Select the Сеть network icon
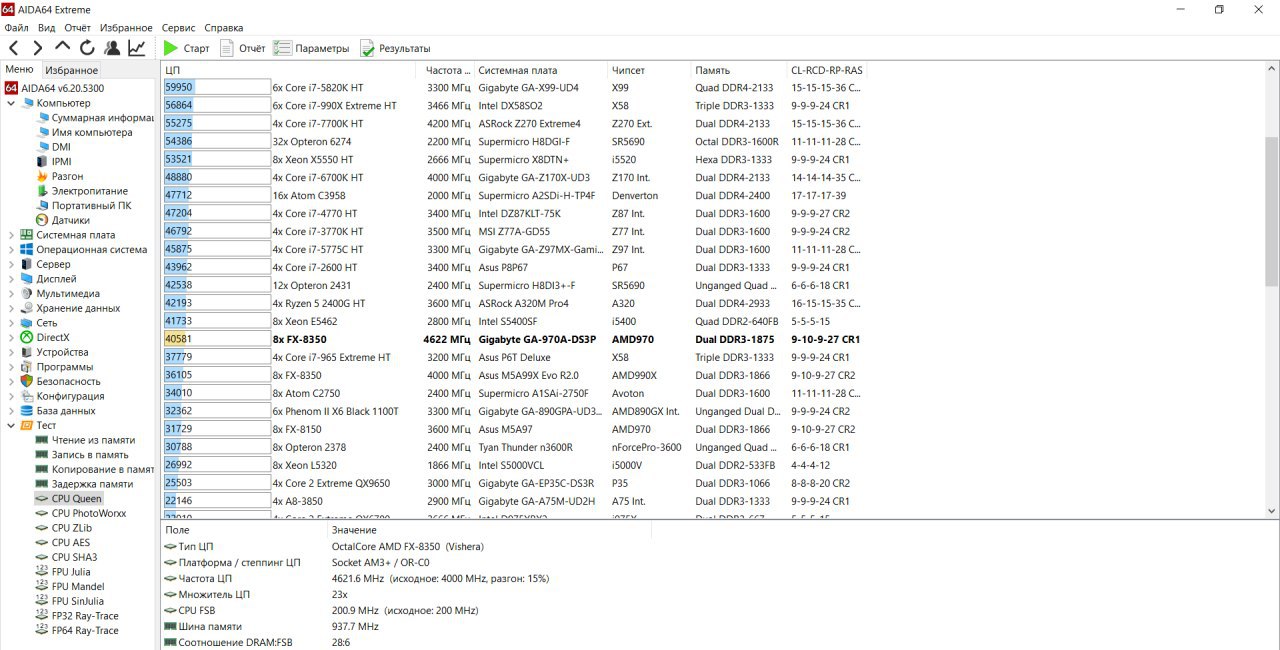 pyautogui.click(x=27, y=323)
